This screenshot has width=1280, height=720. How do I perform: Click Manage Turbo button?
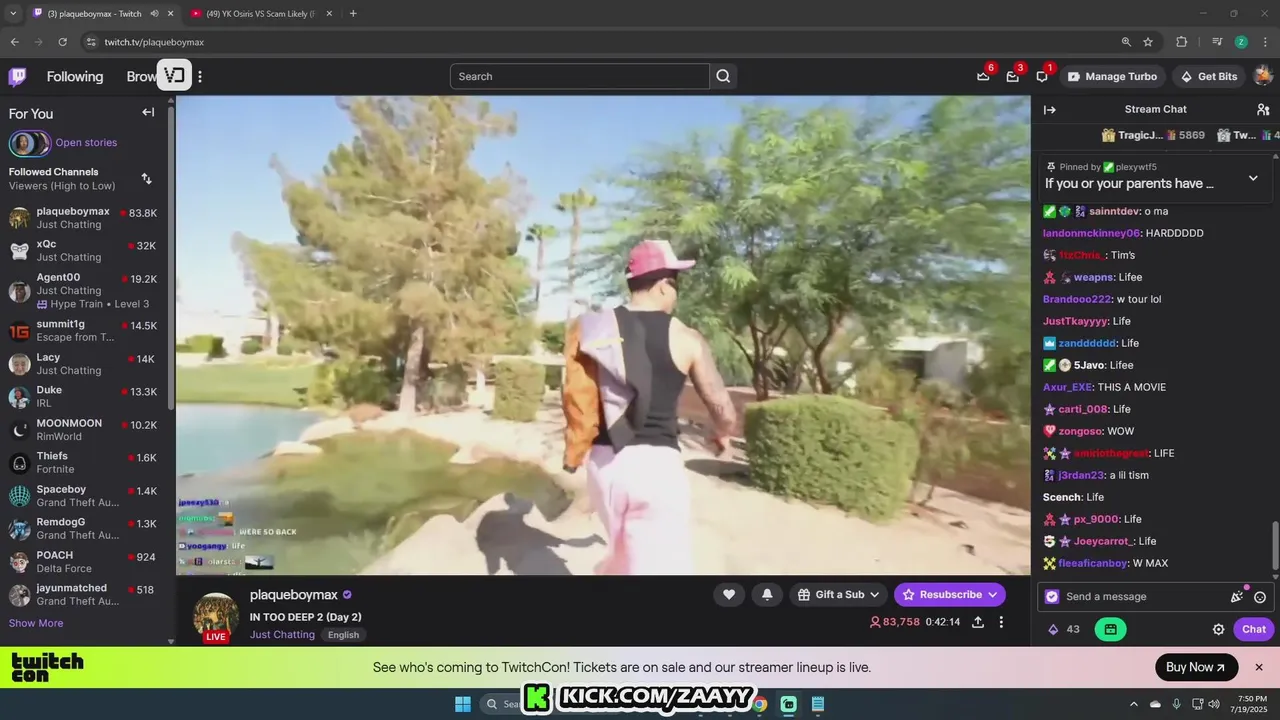1112,76
